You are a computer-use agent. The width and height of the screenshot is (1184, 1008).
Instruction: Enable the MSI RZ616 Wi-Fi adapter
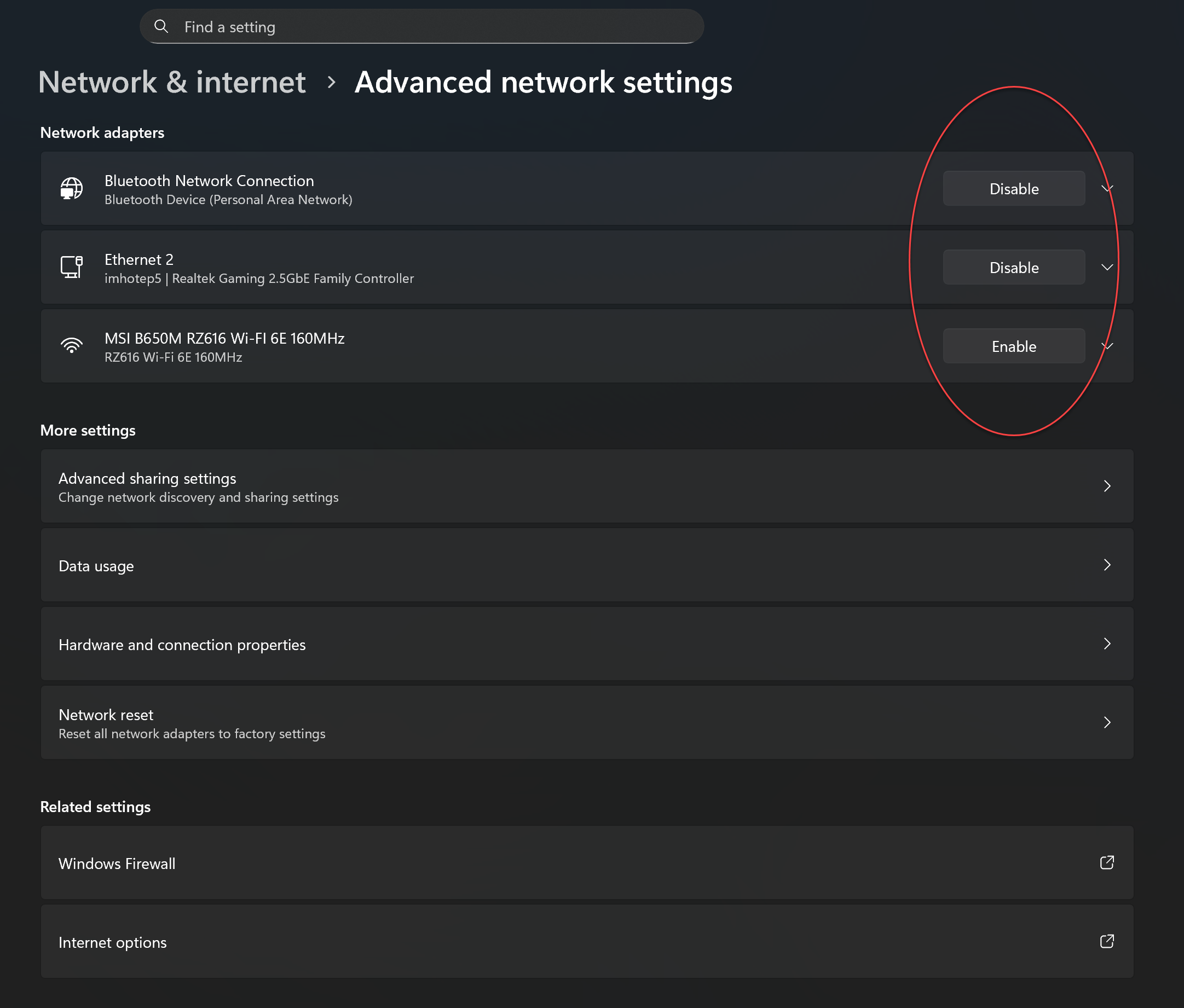point(1013,346)
